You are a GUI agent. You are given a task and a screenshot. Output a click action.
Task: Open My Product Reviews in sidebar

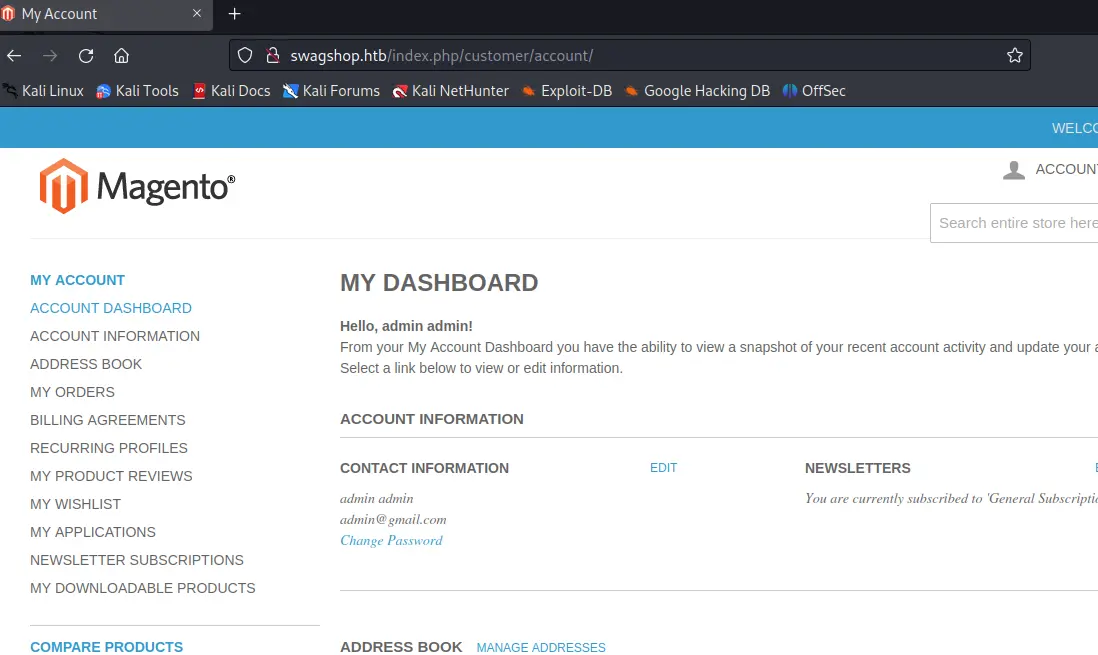(111, 476)
